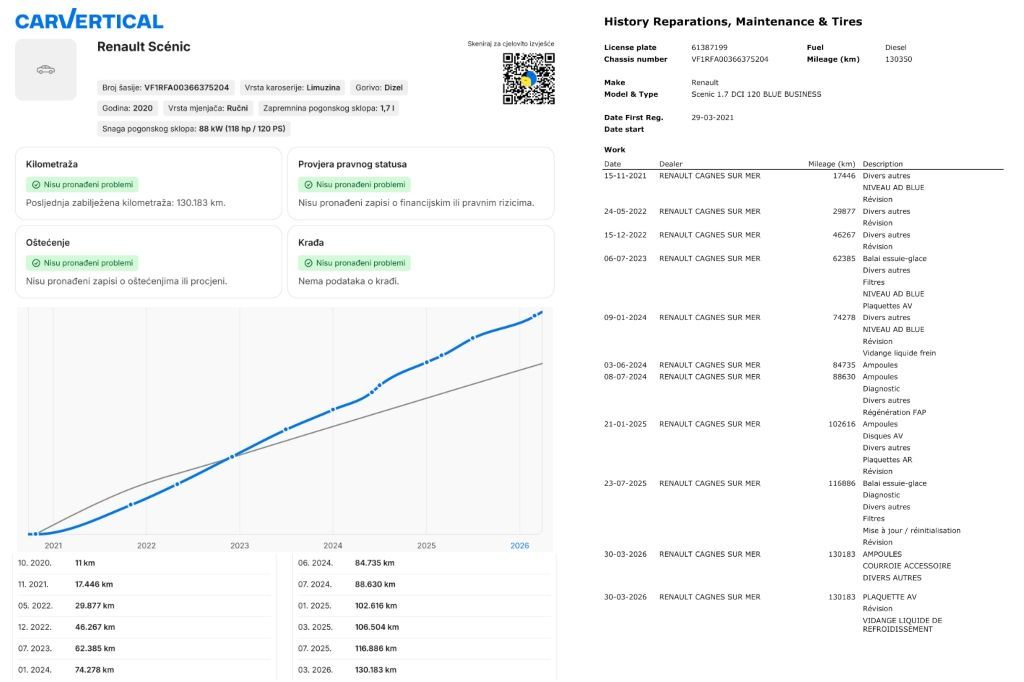The width and height of the screenshot is (1024, 682).
Task: Click the checkmark icon in Kilometraža card
Action: (36, 185)
